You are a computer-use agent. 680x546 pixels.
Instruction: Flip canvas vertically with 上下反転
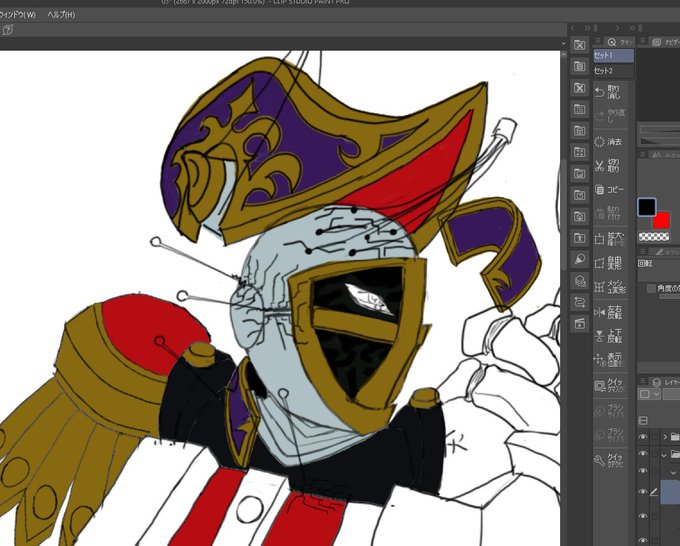pyautogui.click(x=609, y=336)
